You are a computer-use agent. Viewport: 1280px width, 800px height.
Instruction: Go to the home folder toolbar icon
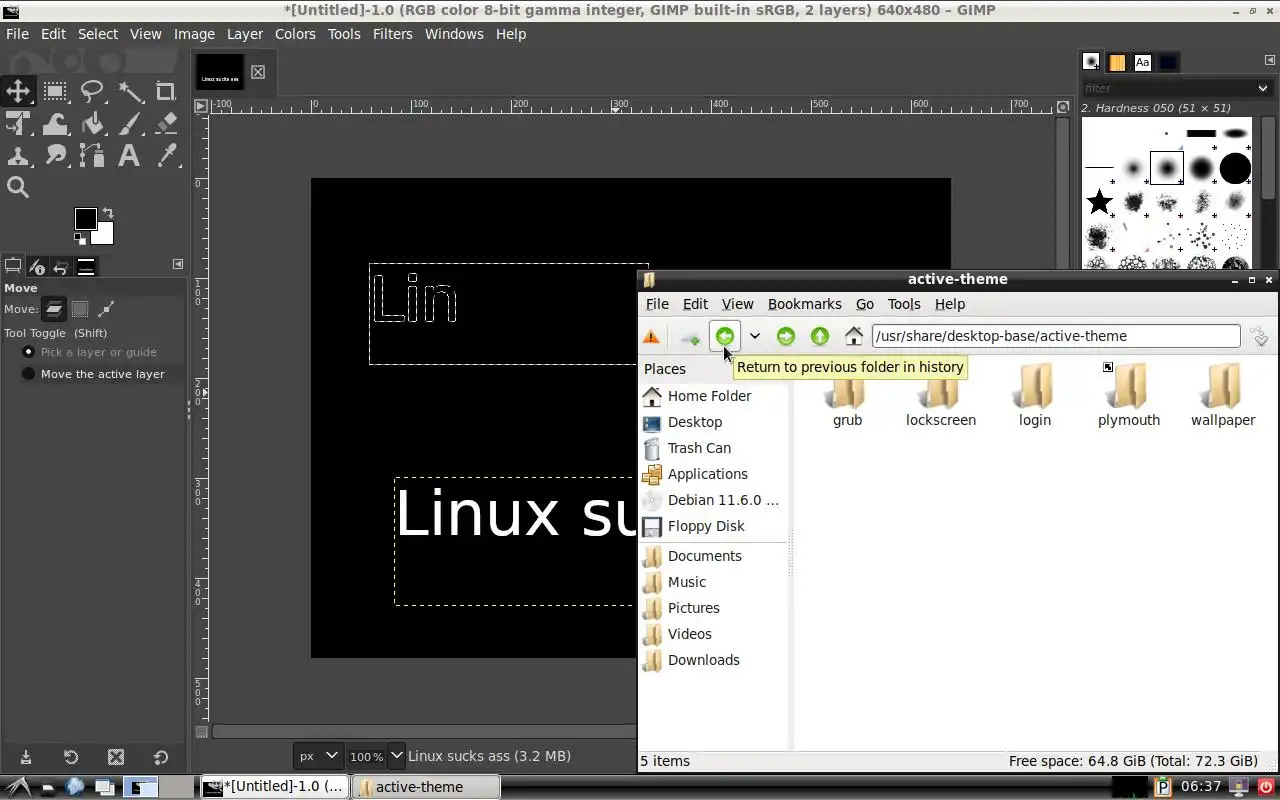coord(854,337)
